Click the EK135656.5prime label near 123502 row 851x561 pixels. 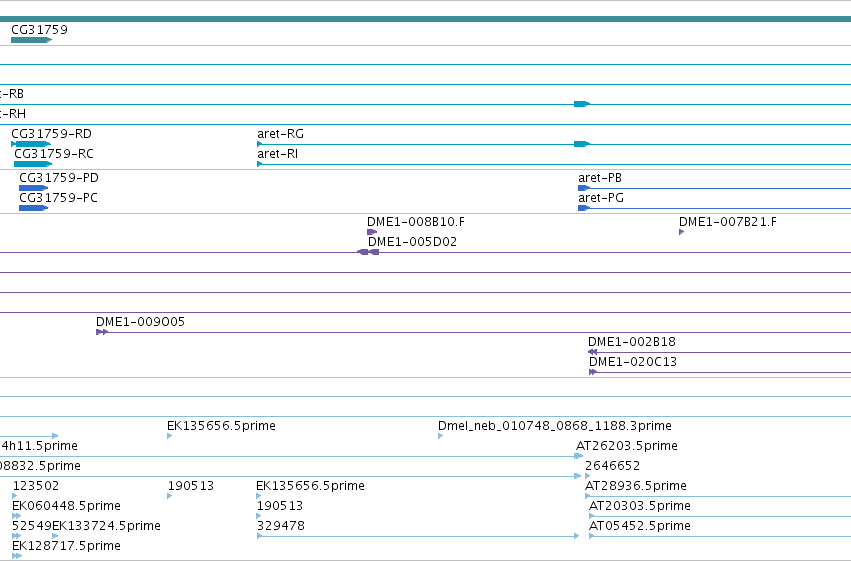point(310,486)
